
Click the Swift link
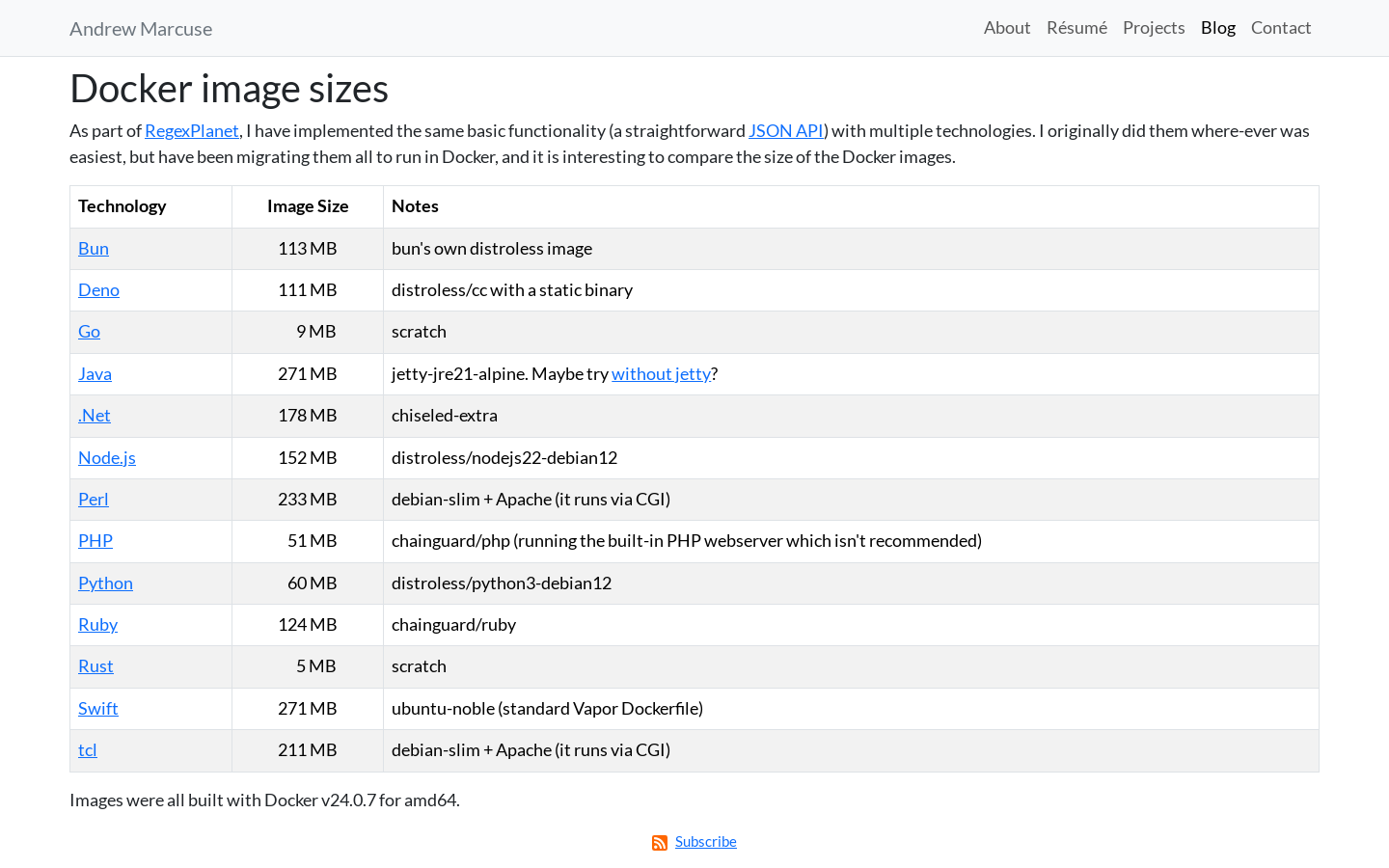(98, 709)
